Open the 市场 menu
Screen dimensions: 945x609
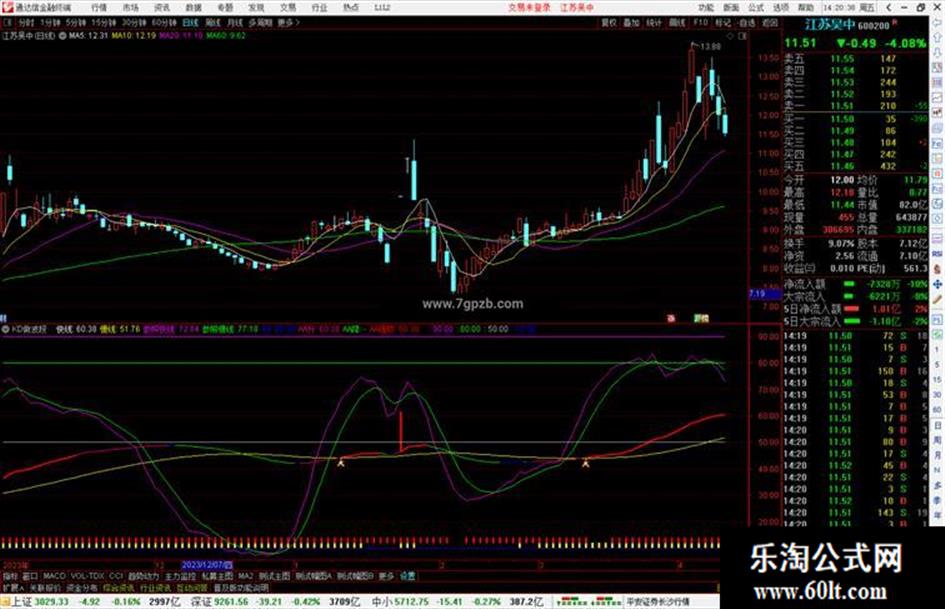click(130, 7)
